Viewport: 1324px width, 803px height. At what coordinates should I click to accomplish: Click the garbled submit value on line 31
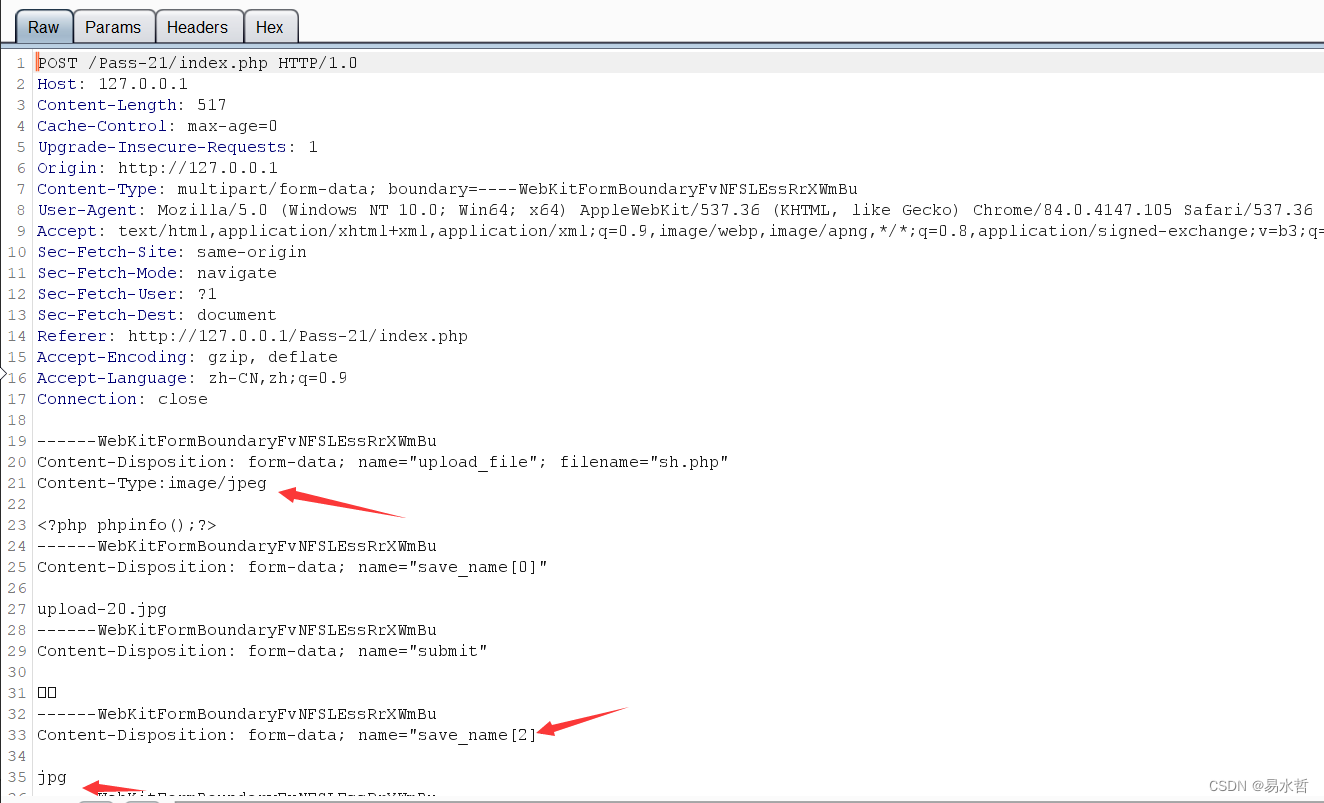click(x=47, y=693)
